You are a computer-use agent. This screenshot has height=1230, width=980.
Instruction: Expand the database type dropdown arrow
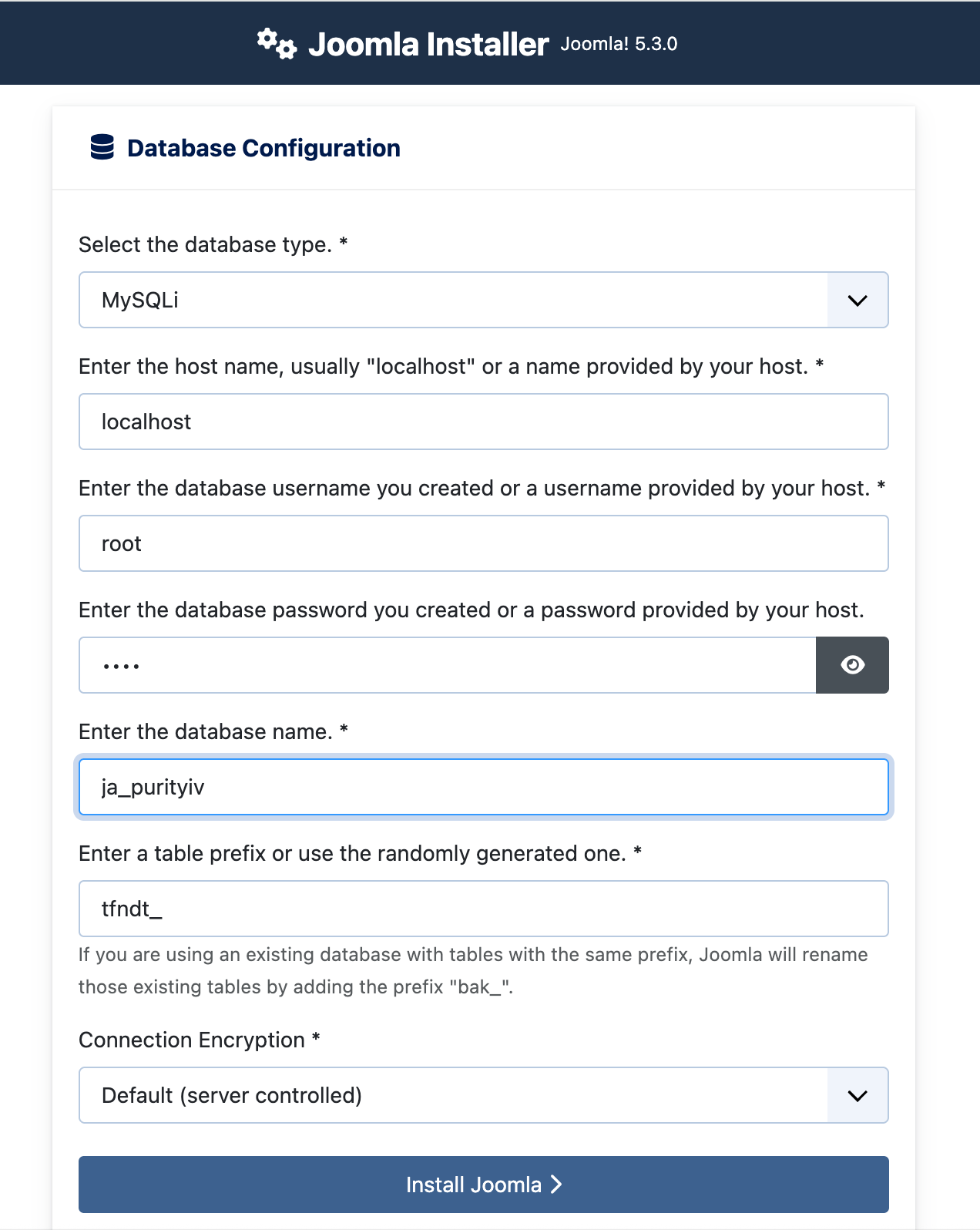coord(857,301)
